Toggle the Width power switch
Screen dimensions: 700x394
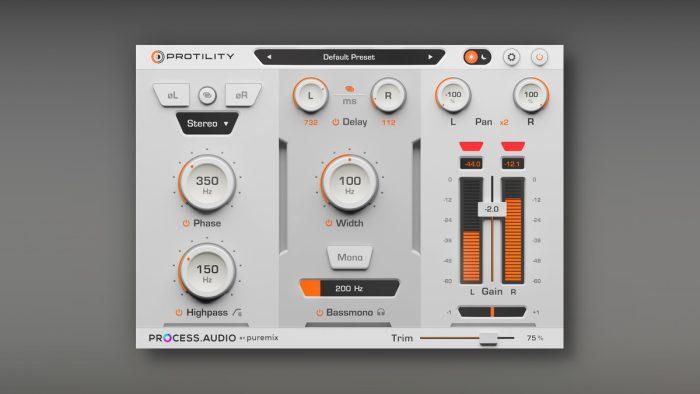pos(329,223)
